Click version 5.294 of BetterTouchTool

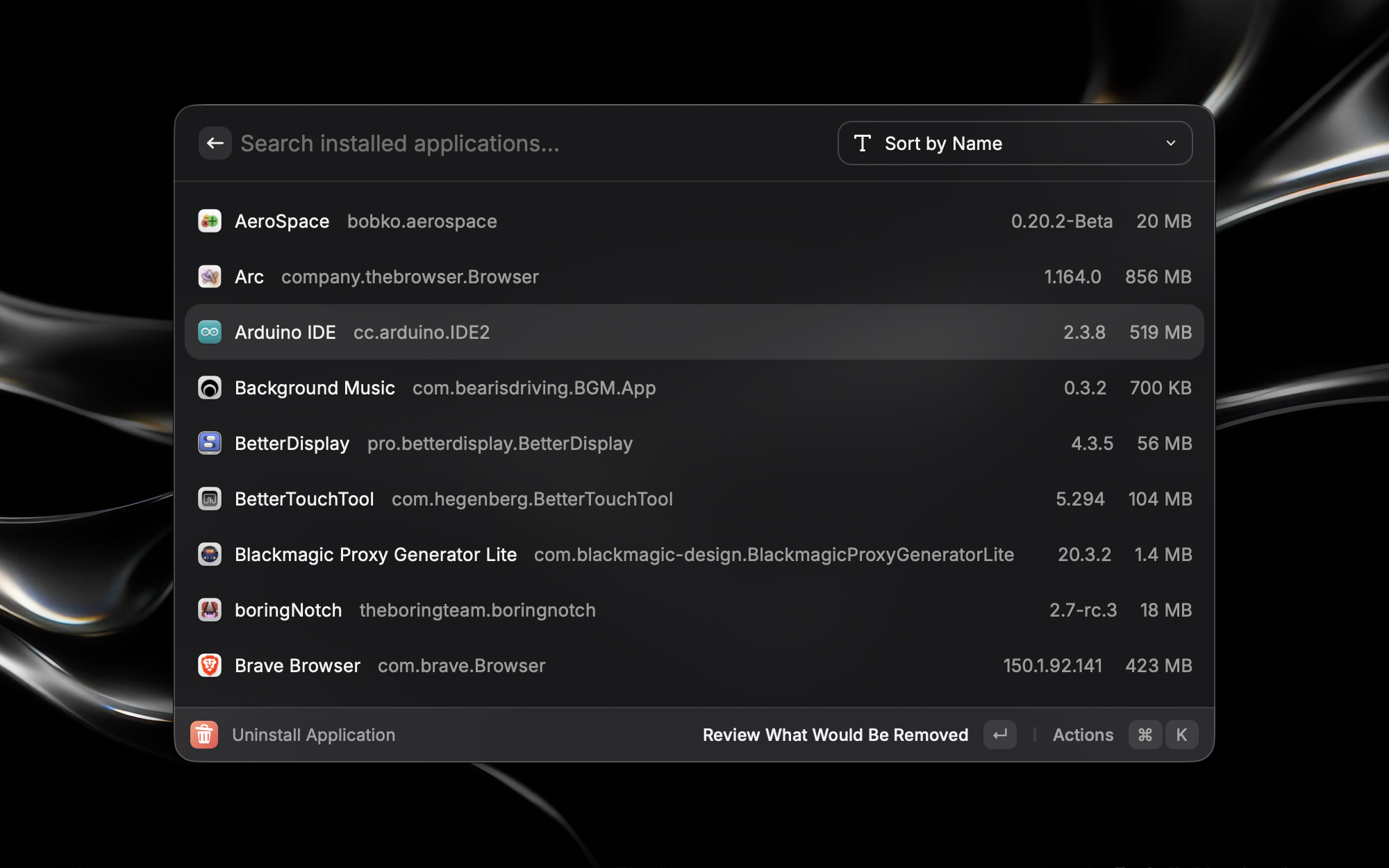tap(1081, 499)
